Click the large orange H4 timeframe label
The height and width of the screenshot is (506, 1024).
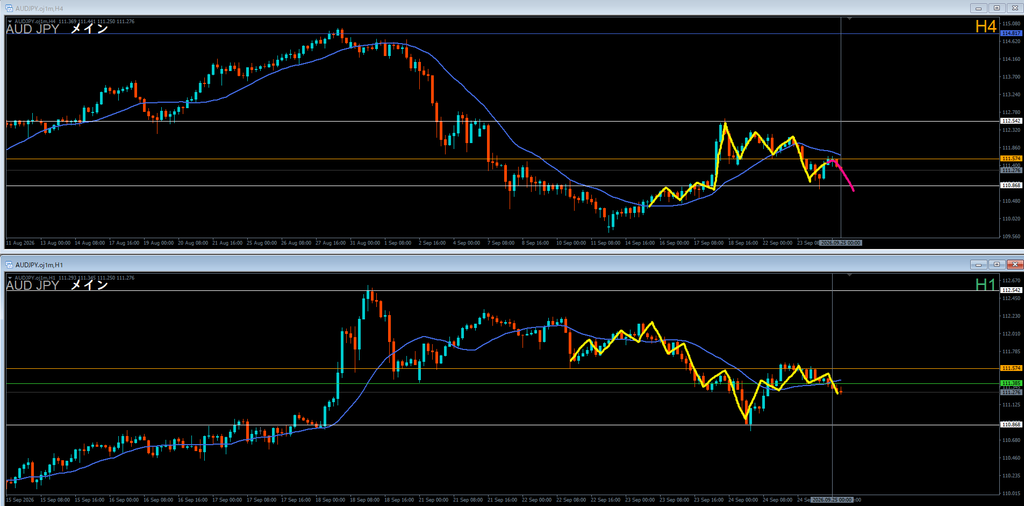coord(985,27)
